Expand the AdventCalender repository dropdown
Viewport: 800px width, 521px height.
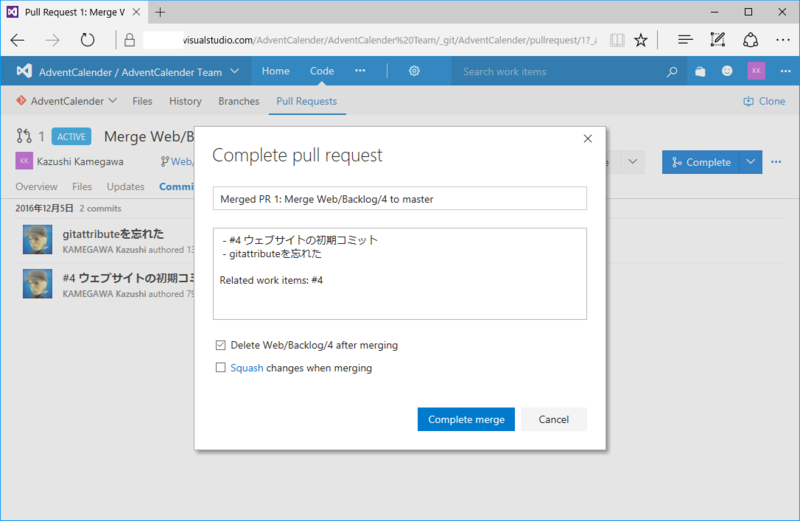point(113,101)
